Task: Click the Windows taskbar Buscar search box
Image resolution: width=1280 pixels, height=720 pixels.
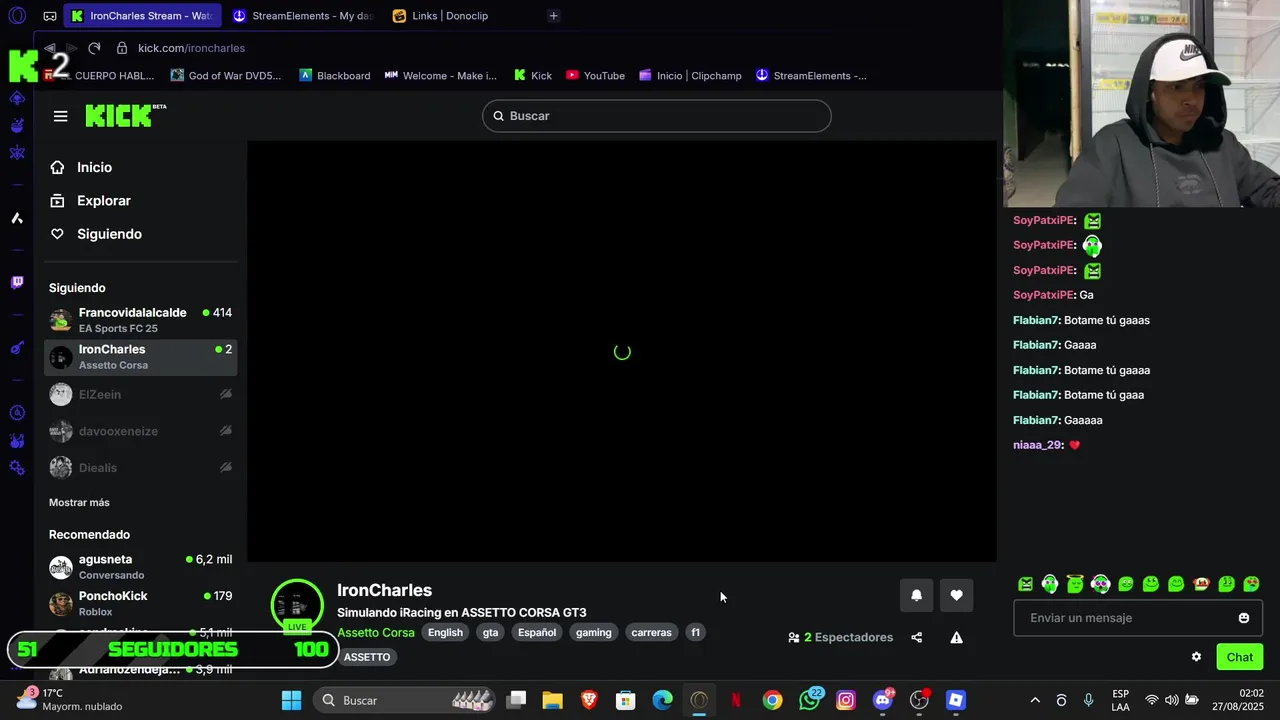Action: tap(405, 700)
